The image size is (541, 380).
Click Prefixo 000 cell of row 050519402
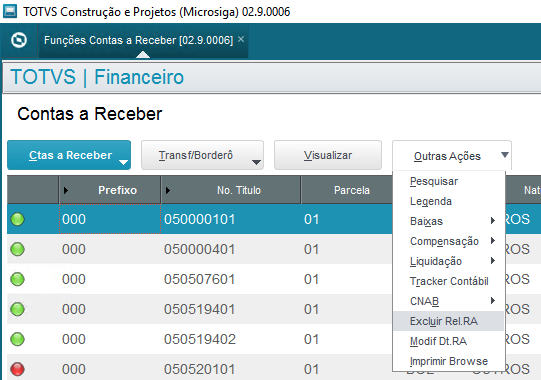tap(110, 339)
